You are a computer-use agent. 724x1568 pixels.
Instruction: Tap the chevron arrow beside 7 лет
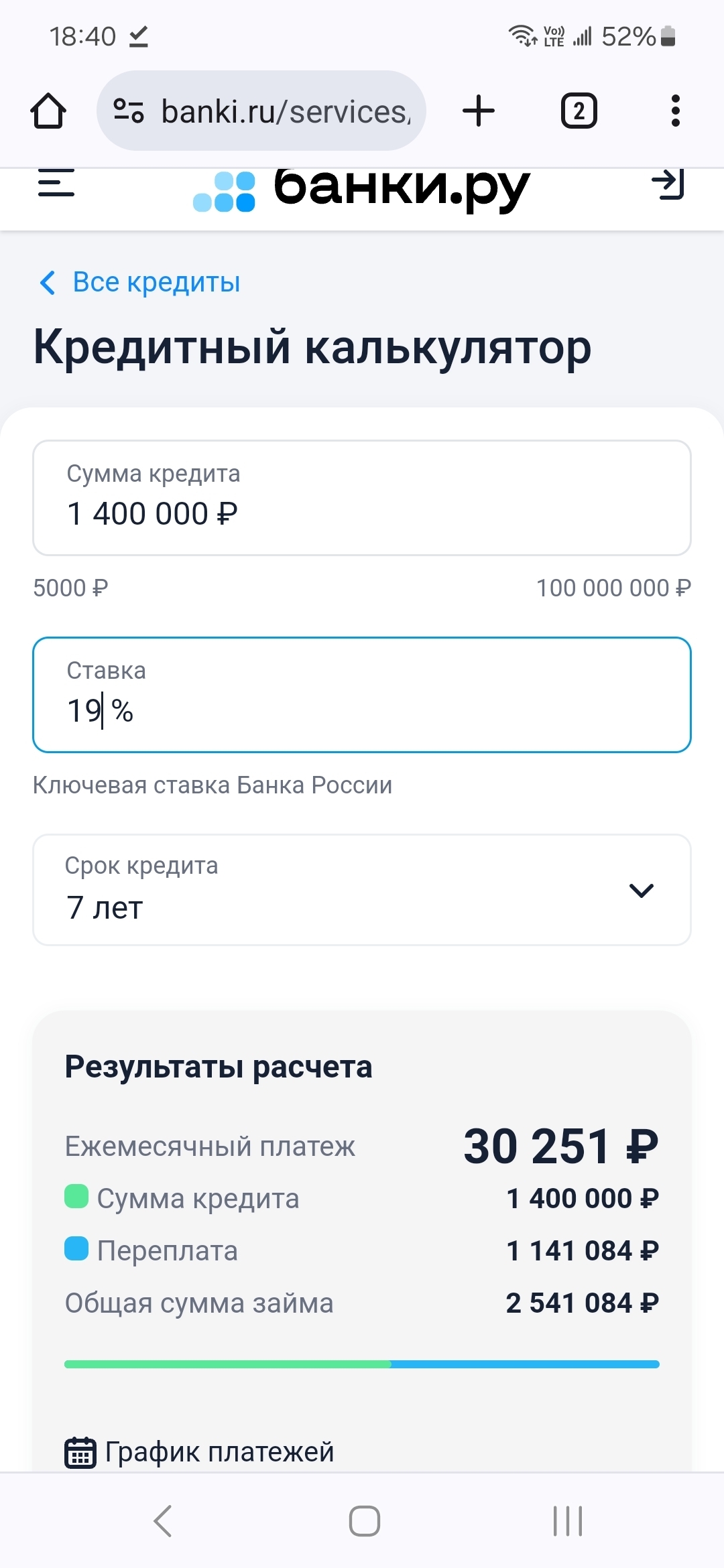point(642,891)
